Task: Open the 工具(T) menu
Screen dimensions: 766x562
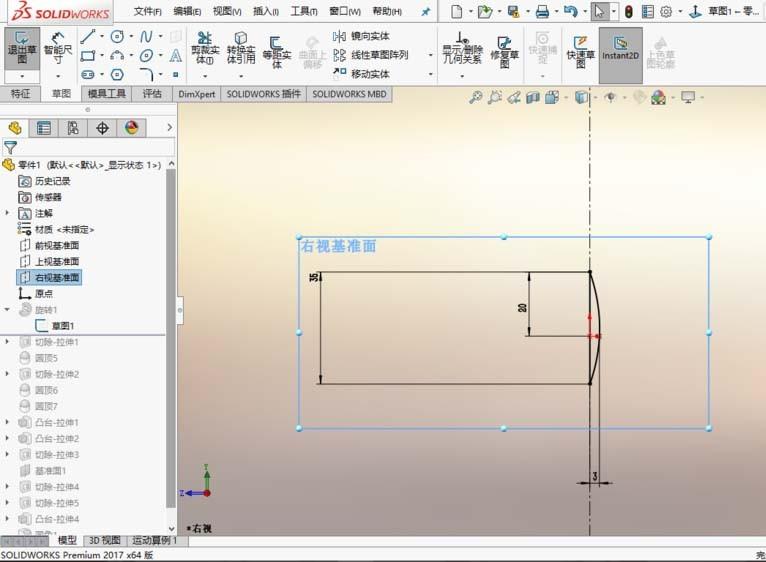Action: click(304, 11)
